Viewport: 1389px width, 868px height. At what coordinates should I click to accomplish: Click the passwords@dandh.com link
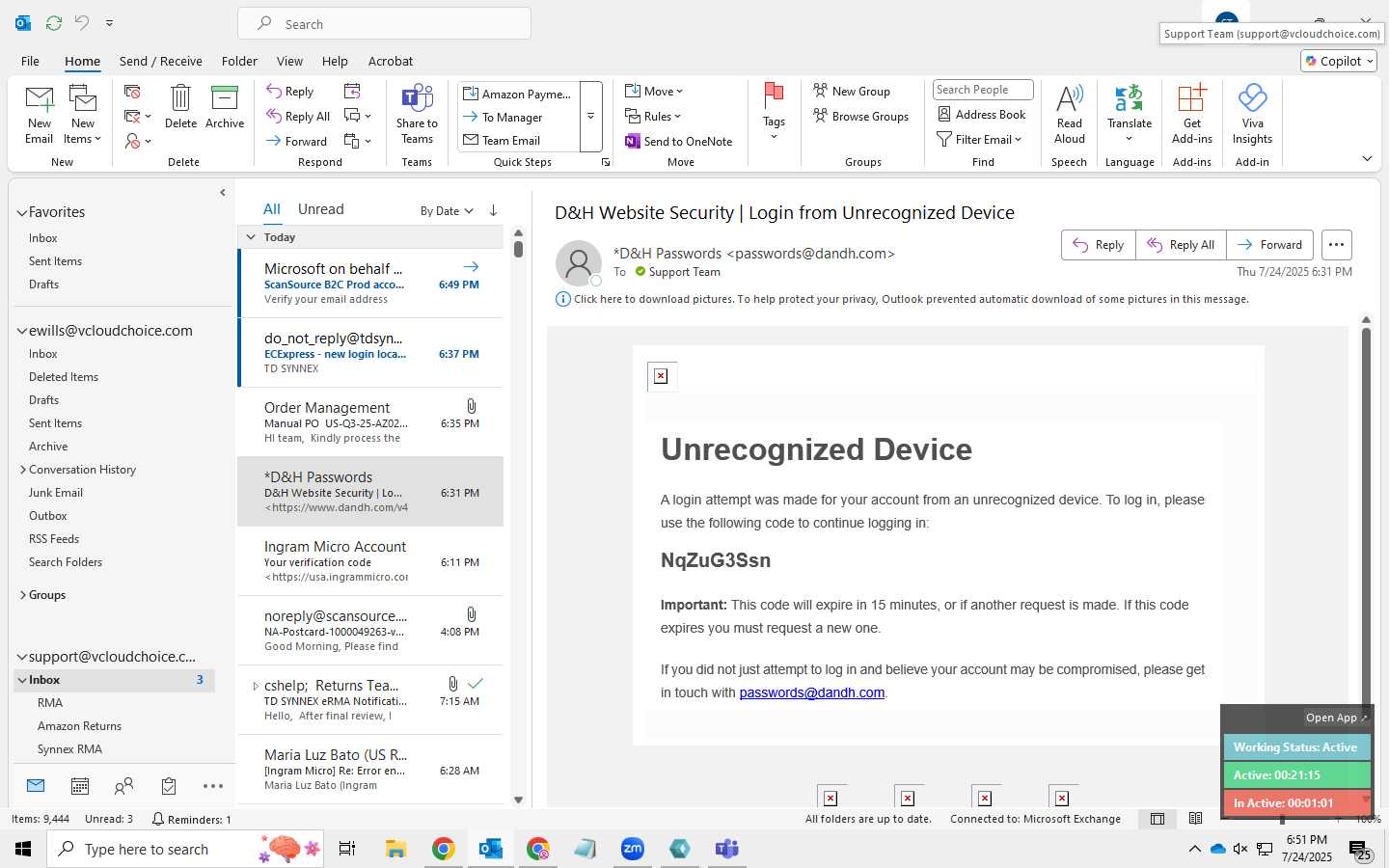click(811, 692)
